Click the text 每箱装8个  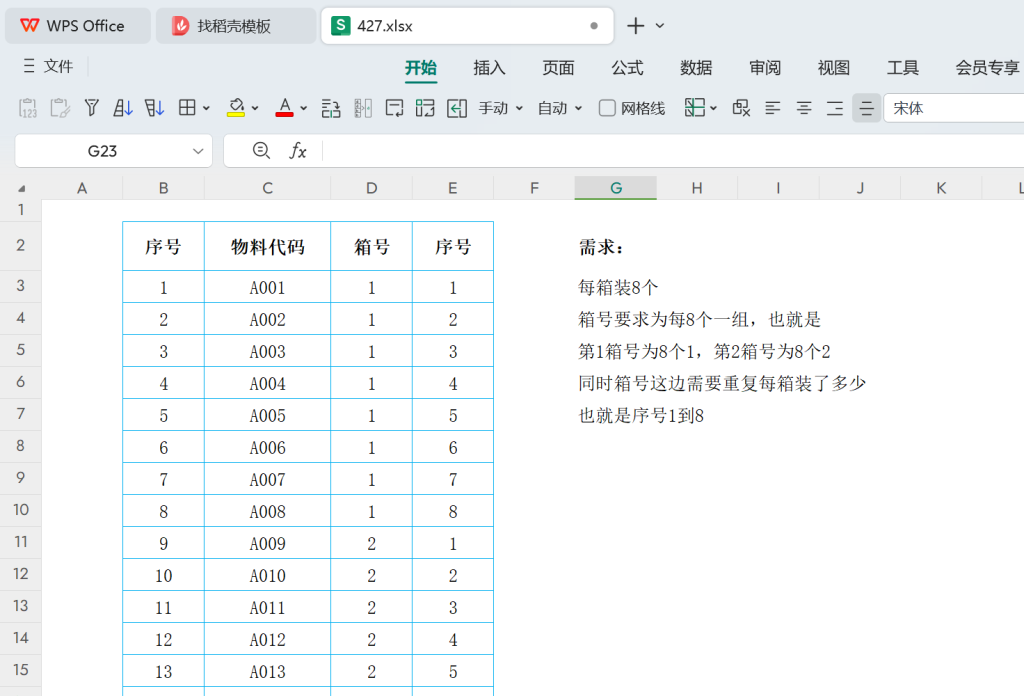[618, 287]
